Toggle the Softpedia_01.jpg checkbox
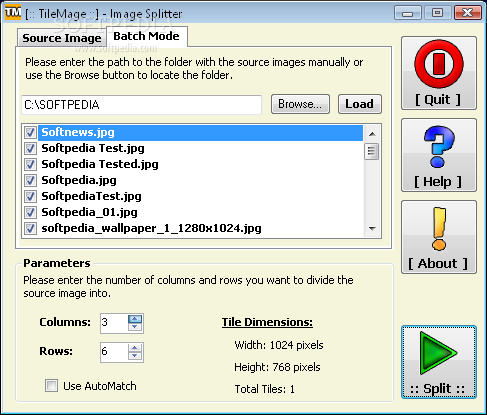487x415 pixels. 30,212
